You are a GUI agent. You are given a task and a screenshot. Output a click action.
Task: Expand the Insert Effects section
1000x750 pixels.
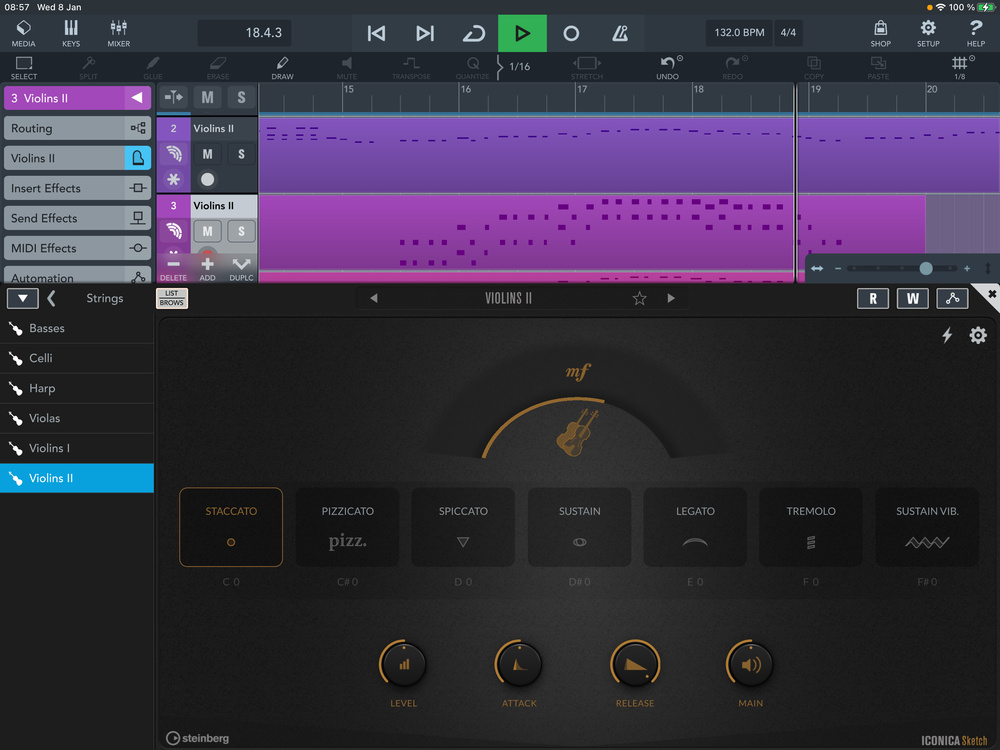pos(77,188)
